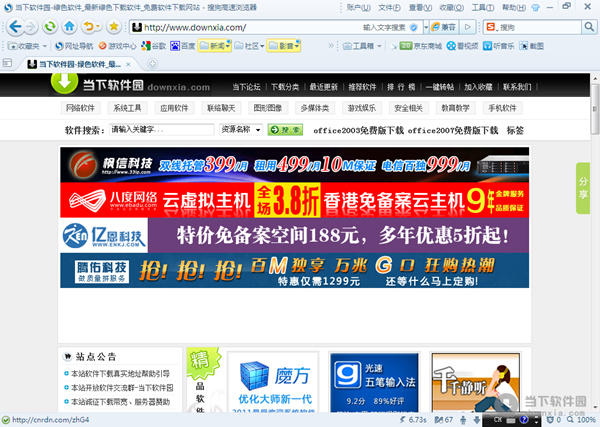Open the 账户 menu

pyautogui.click(x=359, y=8)
